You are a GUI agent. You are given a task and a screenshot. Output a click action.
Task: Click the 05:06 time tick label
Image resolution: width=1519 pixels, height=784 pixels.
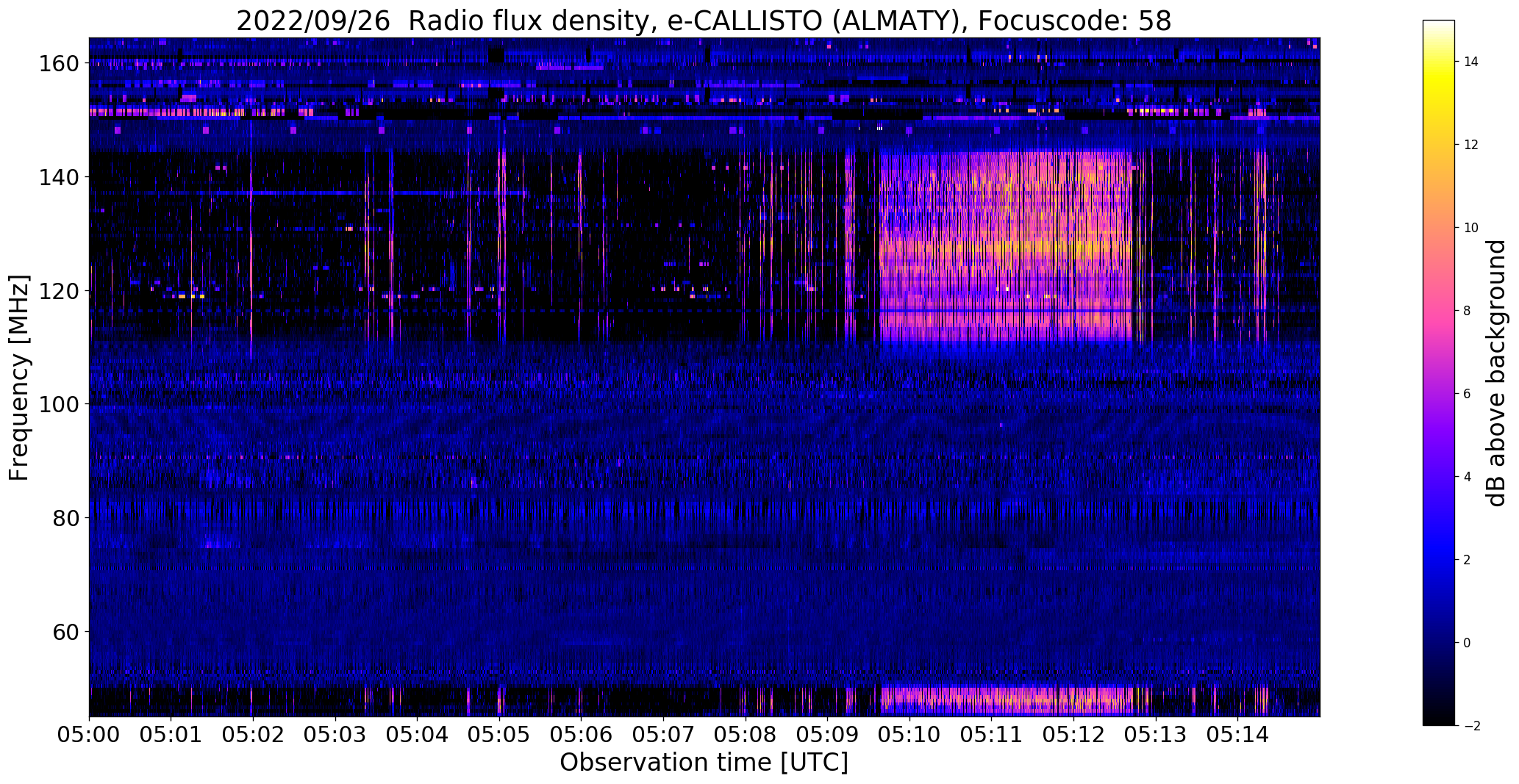[x=582, y=735]
